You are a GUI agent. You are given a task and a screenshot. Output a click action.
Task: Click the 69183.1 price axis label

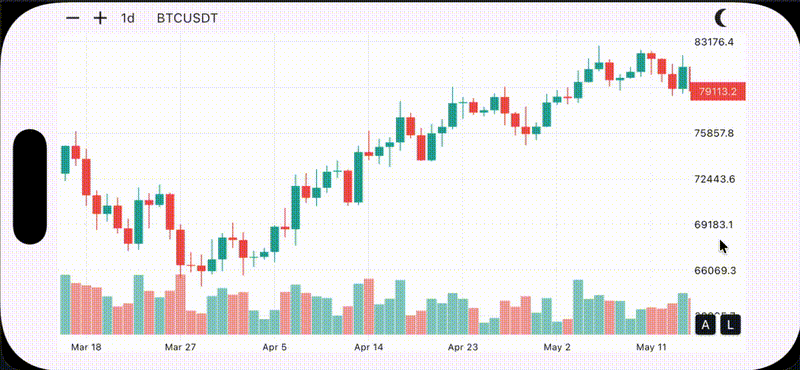(x=714, y=225)
